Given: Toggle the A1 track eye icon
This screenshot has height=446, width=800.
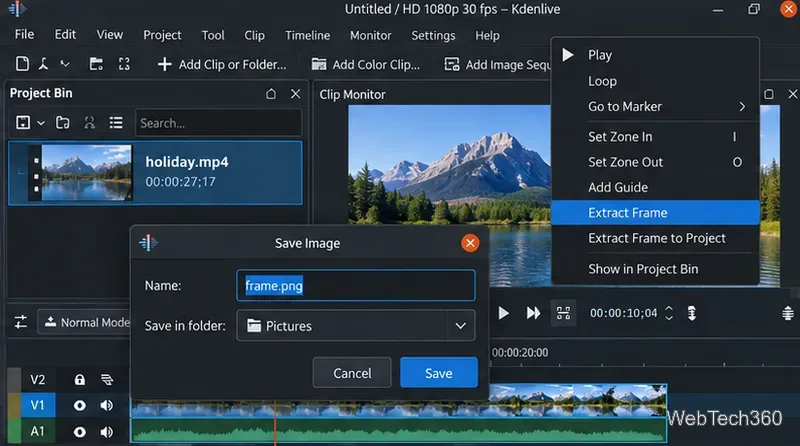Looking at the screenshot, I should coord(80,432).
